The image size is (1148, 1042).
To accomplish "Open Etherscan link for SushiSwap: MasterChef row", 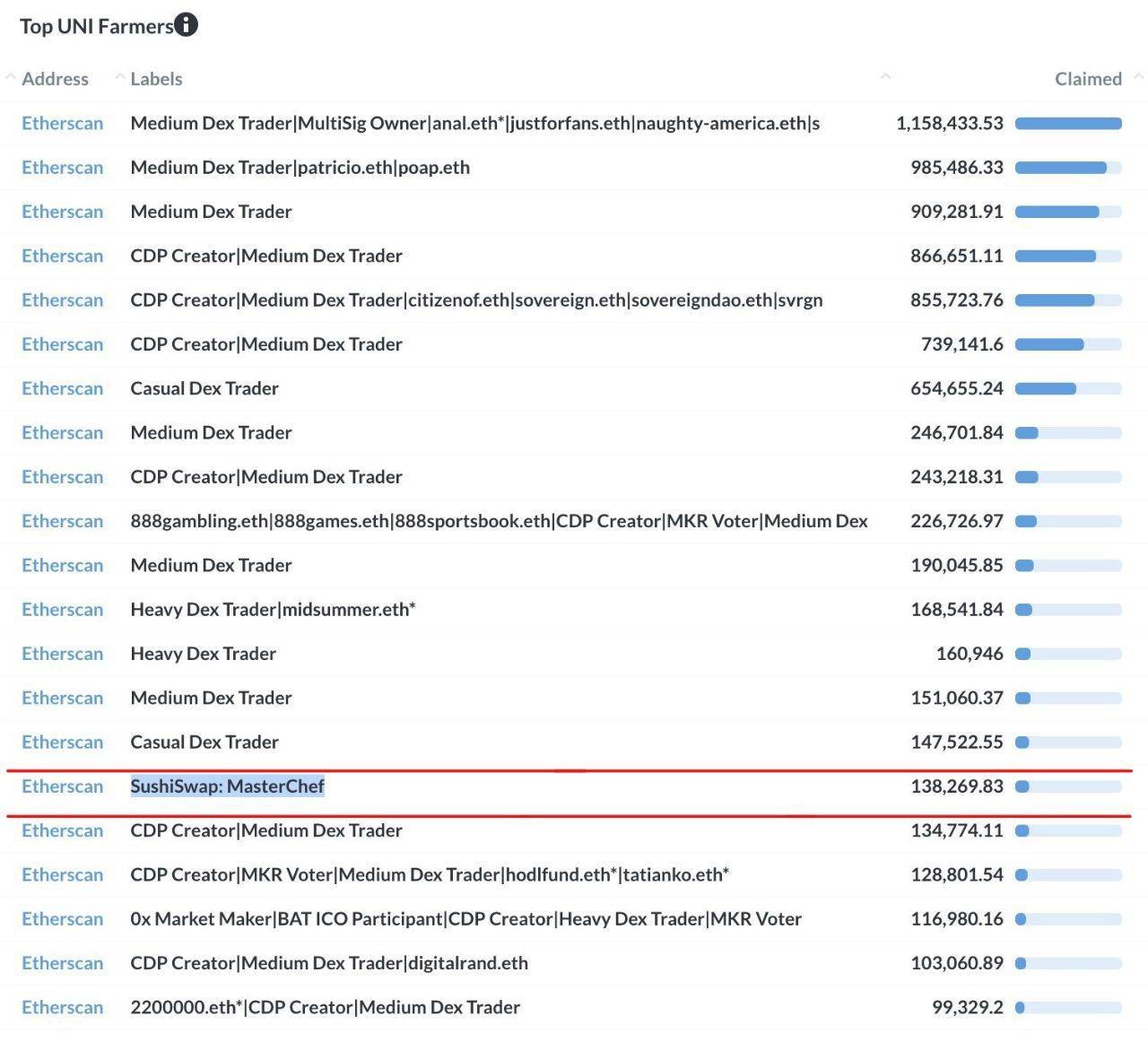I will coord(62,786).
